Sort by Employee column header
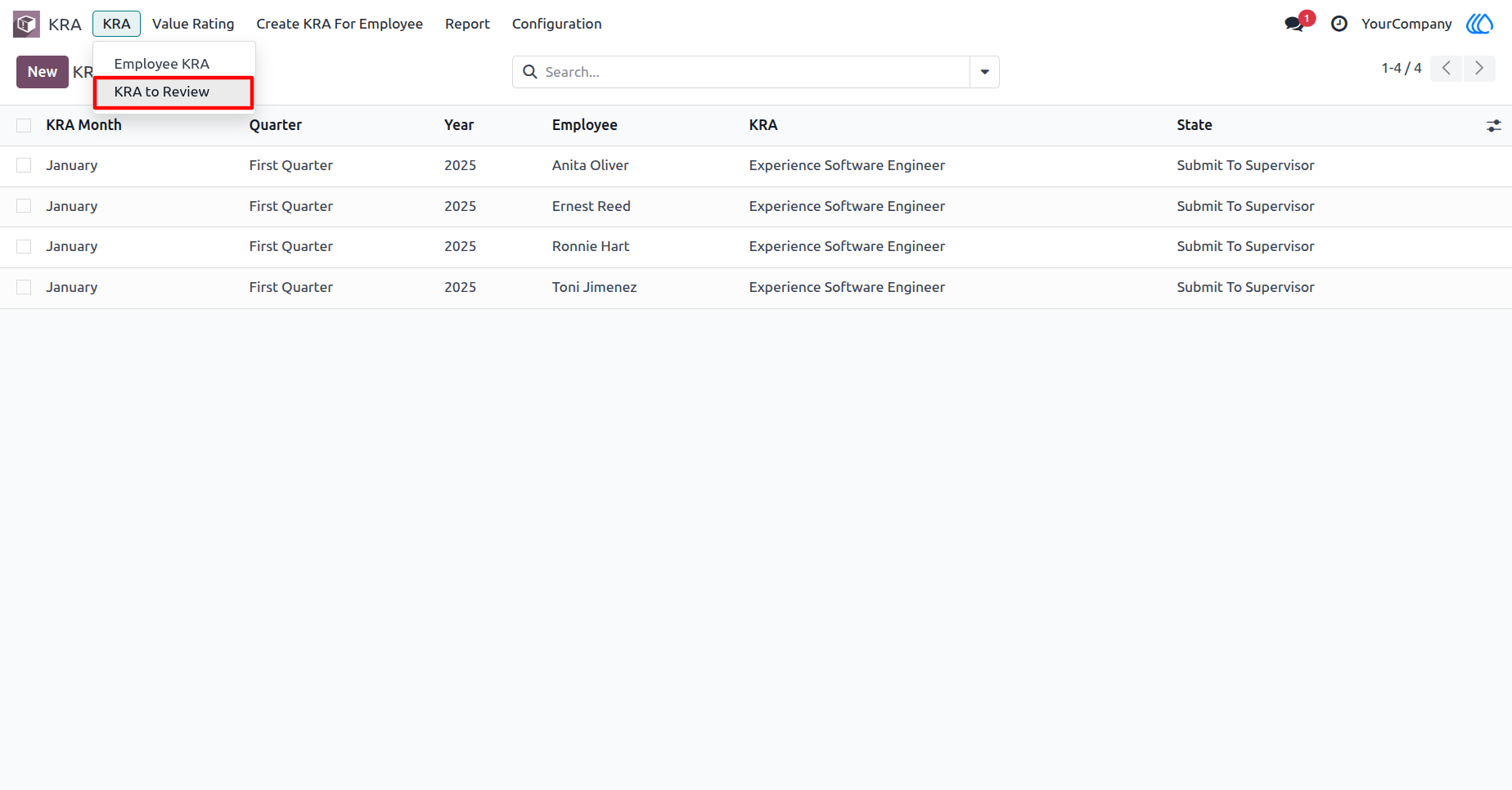1512x790 pixels. click(585, 125)
